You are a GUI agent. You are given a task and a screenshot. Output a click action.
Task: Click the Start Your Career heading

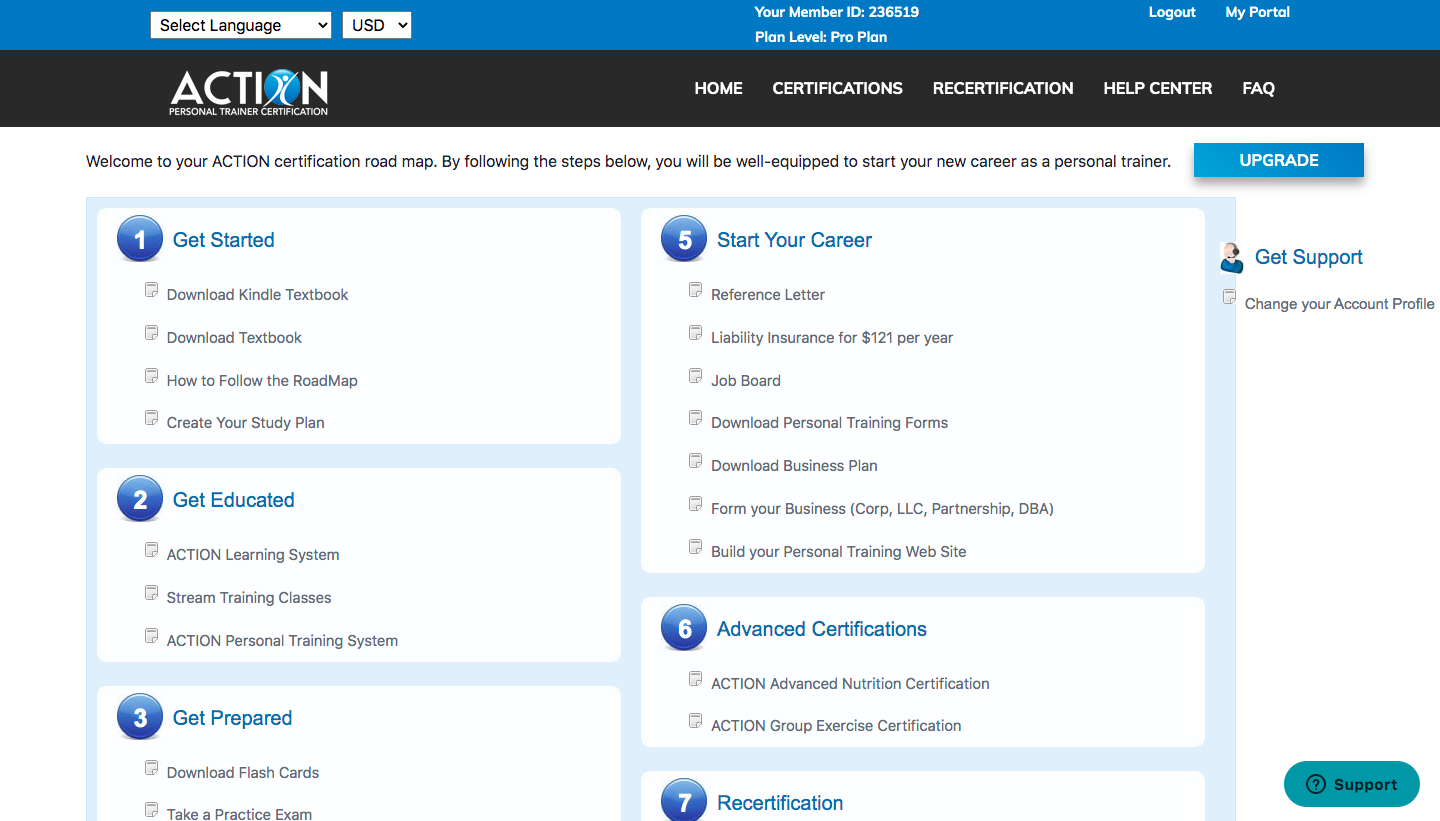tap(794, 240)
